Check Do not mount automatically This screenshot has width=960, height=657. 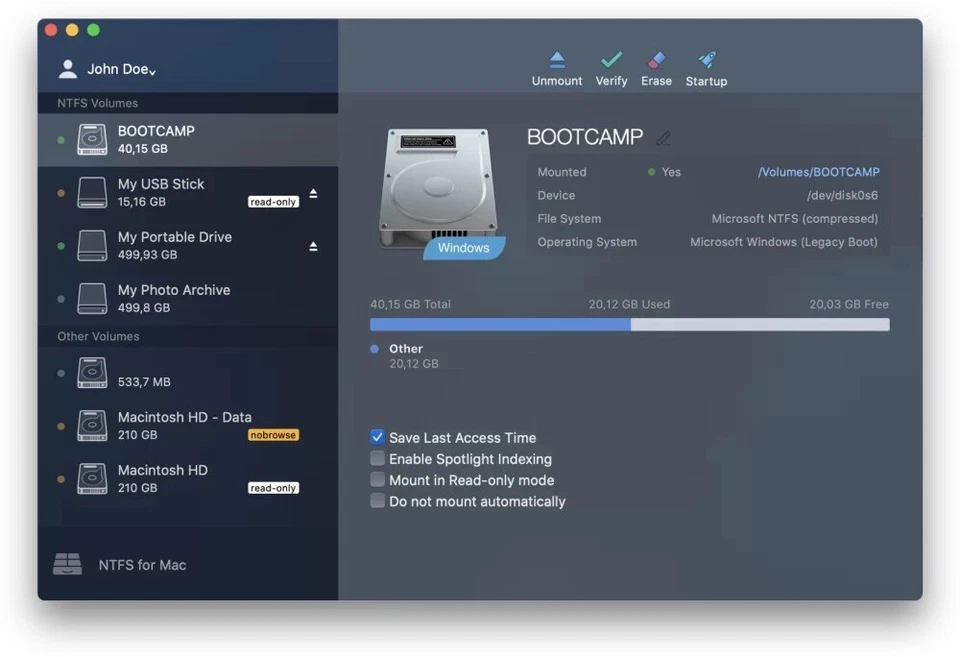click(x=377, y=500)
